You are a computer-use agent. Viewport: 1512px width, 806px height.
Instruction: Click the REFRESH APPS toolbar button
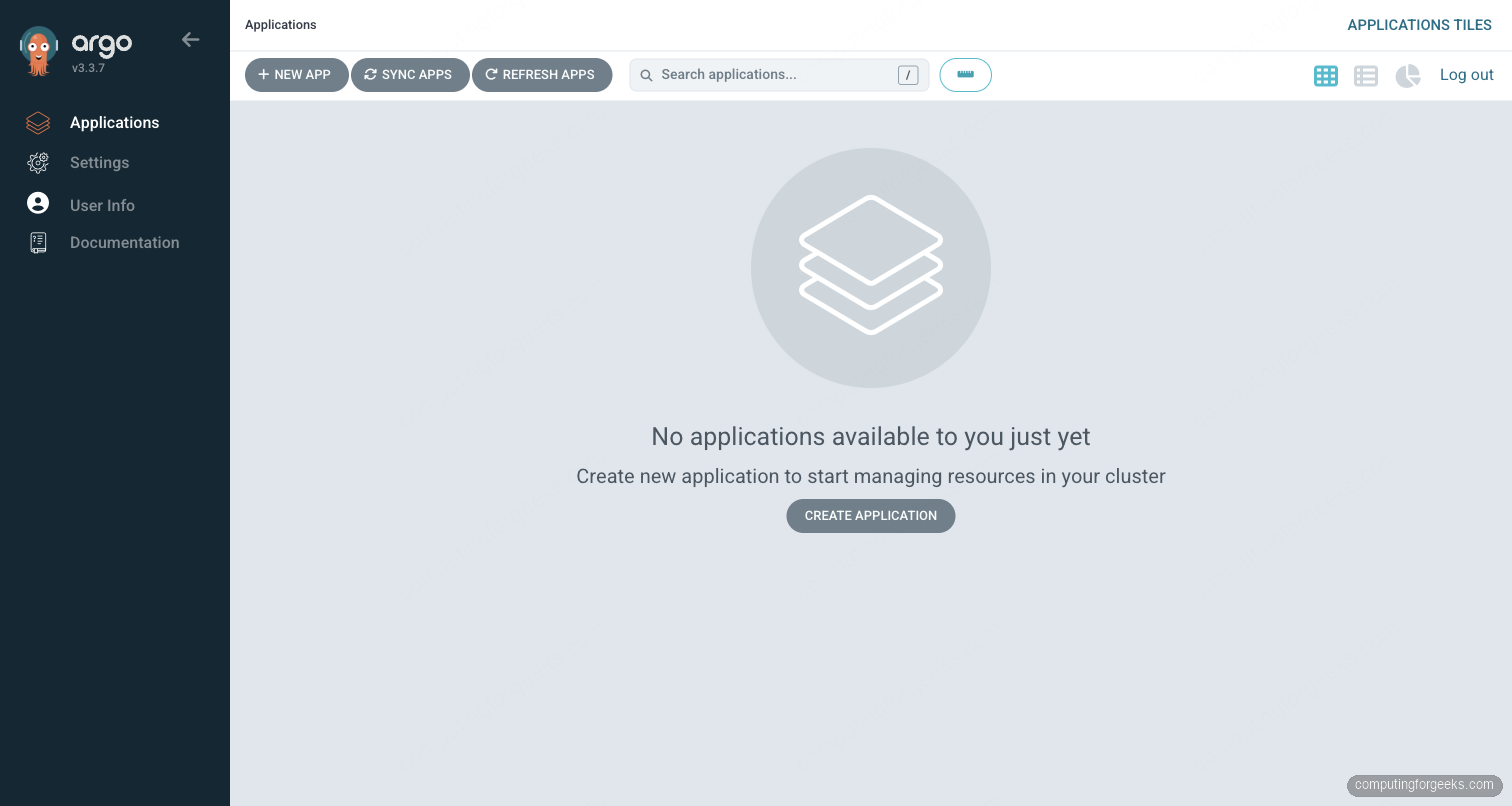[542, 74]
